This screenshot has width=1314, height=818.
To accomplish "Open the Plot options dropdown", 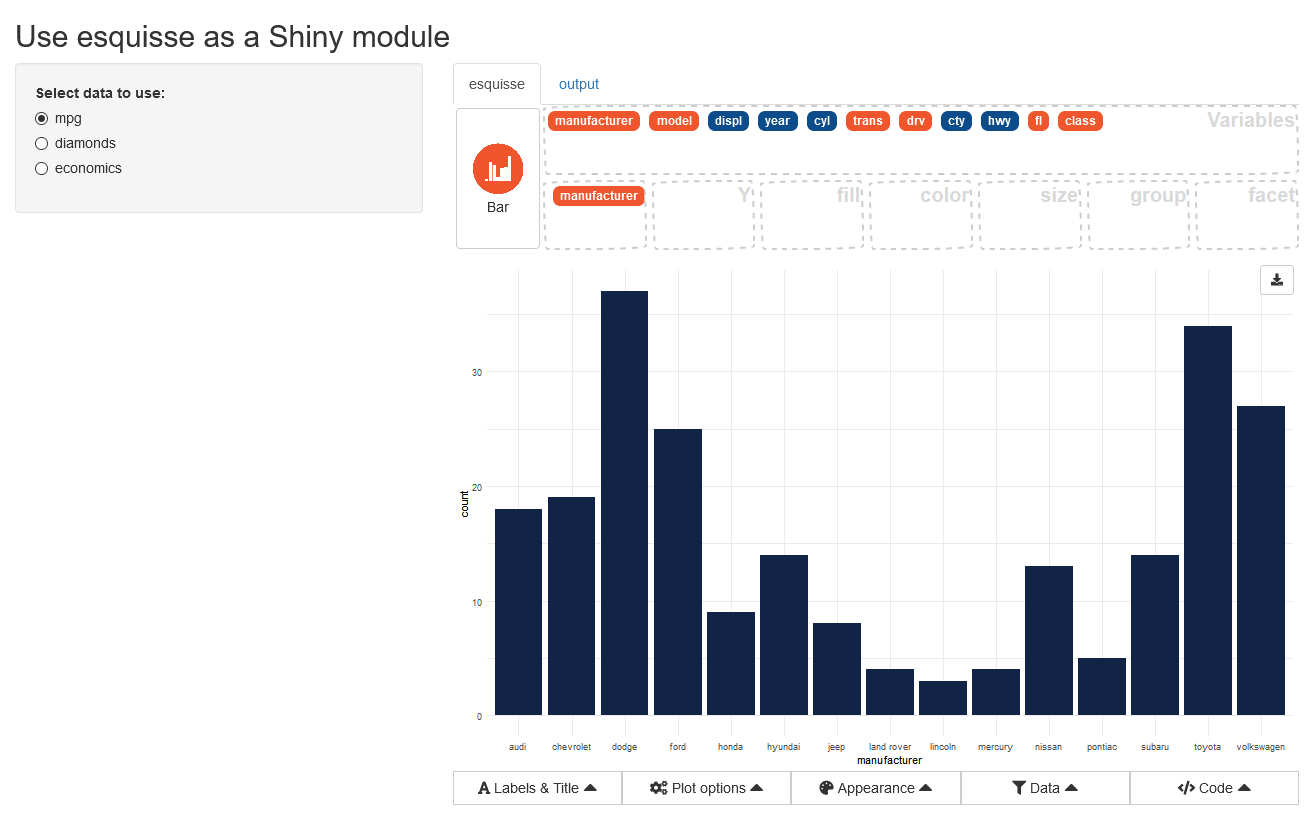I will pos(706,788).
